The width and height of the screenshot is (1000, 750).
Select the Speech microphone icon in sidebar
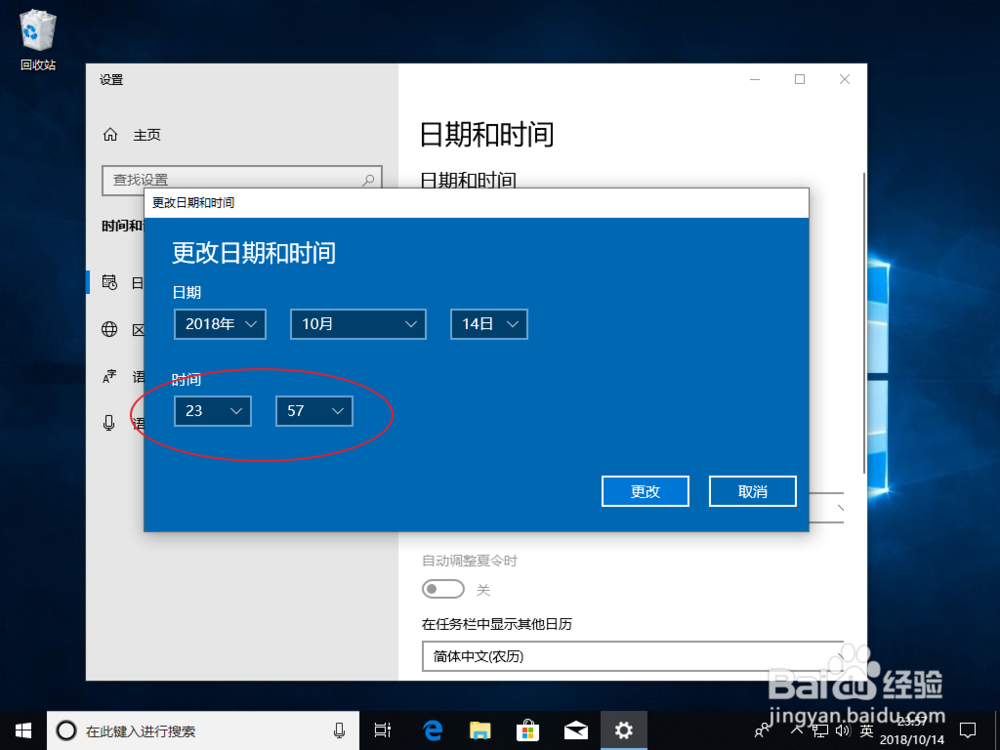(110, 423)
